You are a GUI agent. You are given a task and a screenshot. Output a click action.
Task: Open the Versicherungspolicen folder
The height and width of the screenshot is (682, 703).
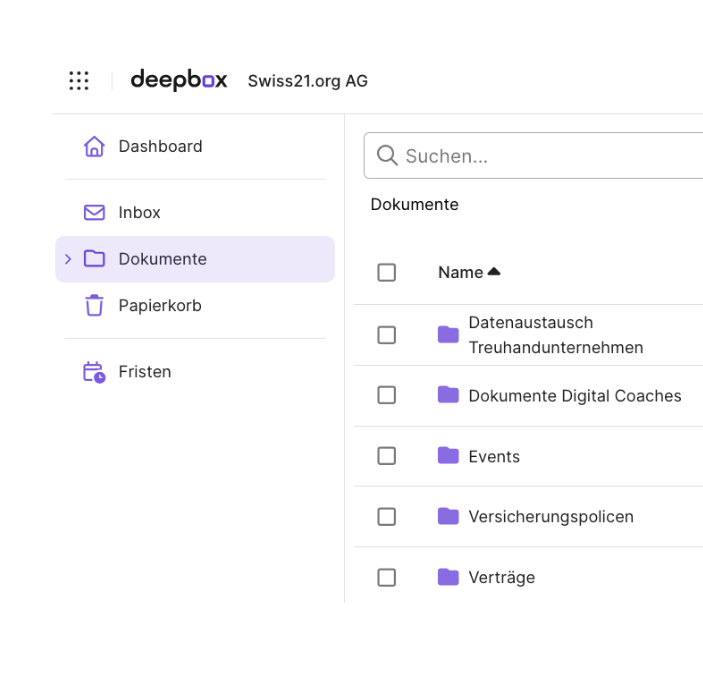coord(551,517)
